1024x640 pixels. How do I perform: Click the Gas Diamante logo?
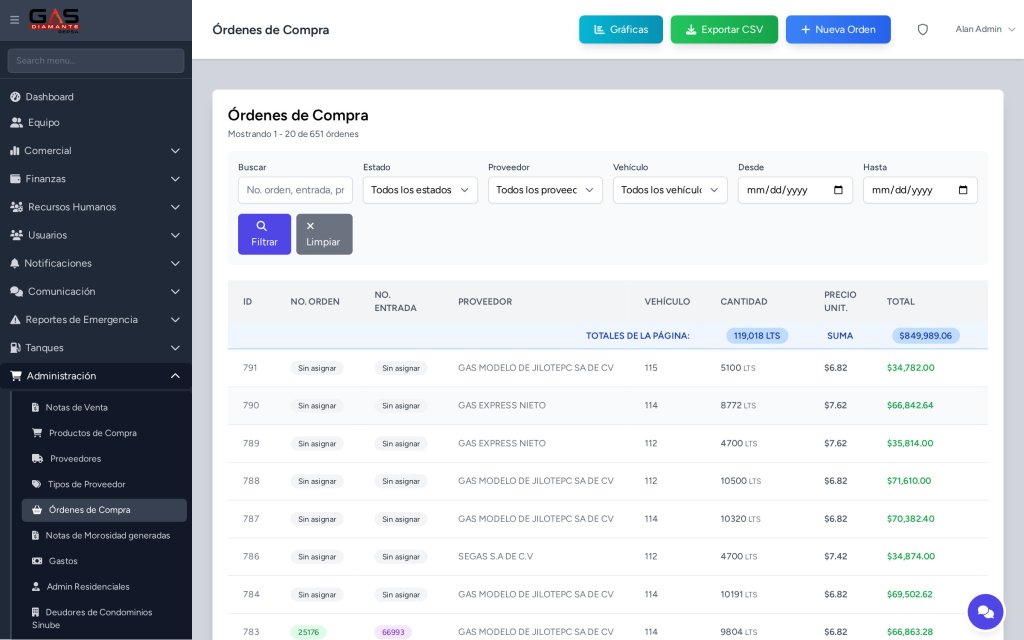pos(54,20)
